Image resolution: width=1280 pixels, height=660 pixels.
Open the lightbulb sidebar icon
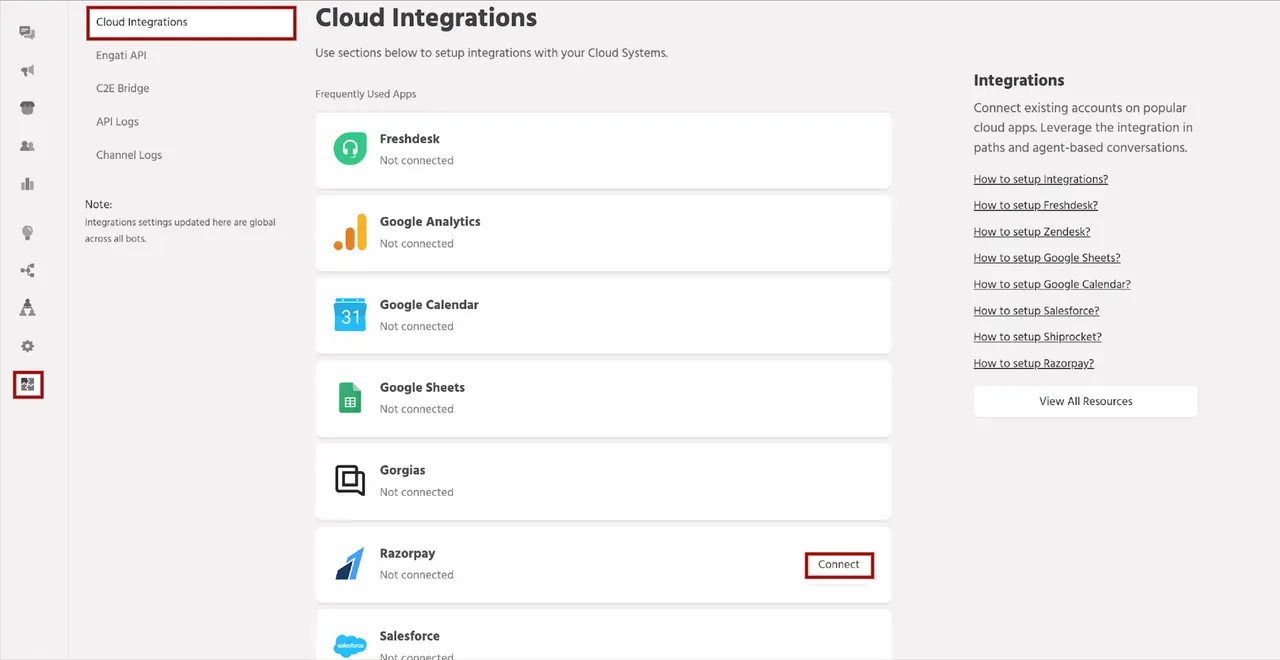tap(27, 233)
